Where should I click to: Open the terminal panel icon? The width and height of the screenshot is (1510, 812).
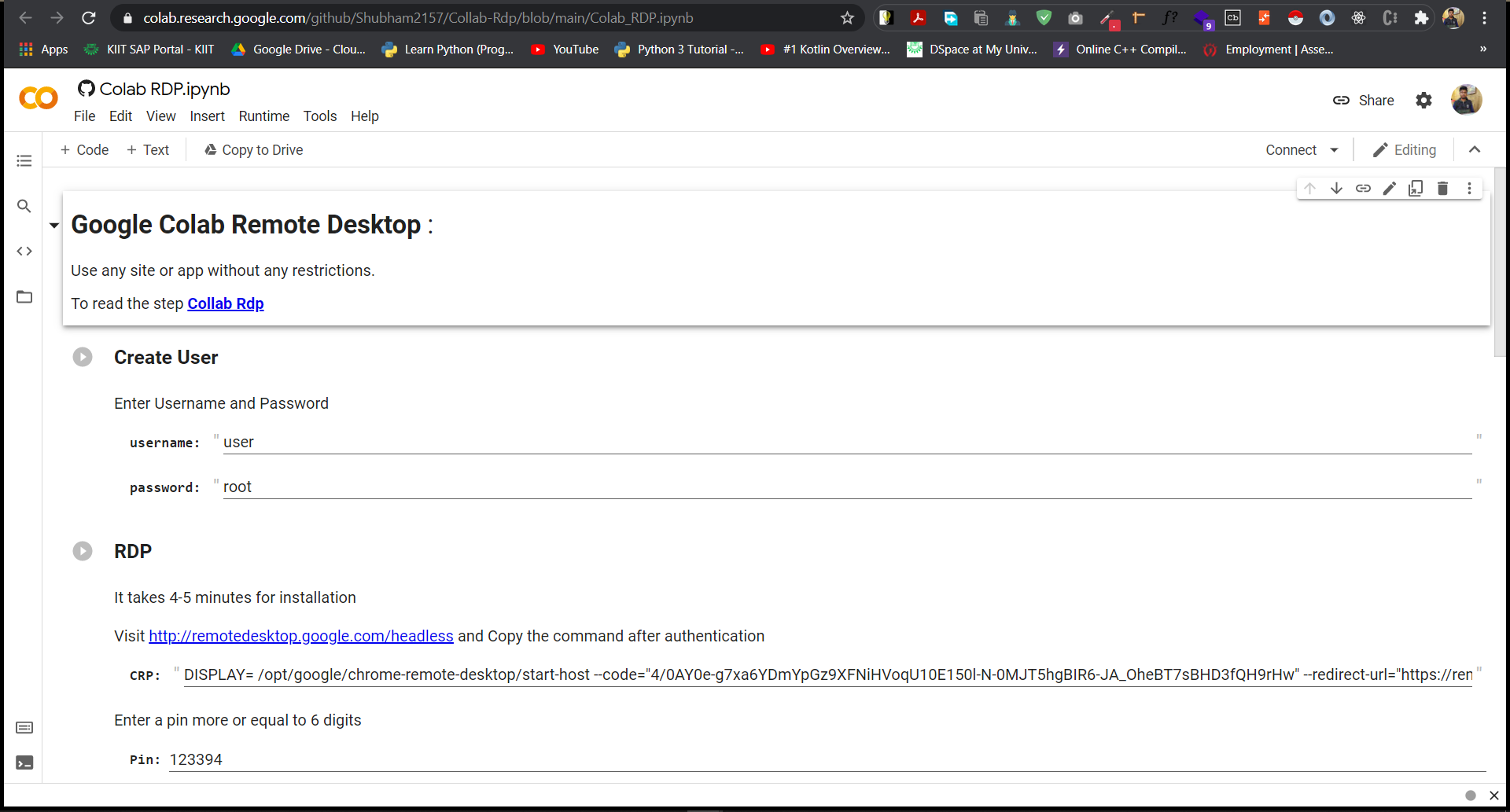tap(24, 762)
